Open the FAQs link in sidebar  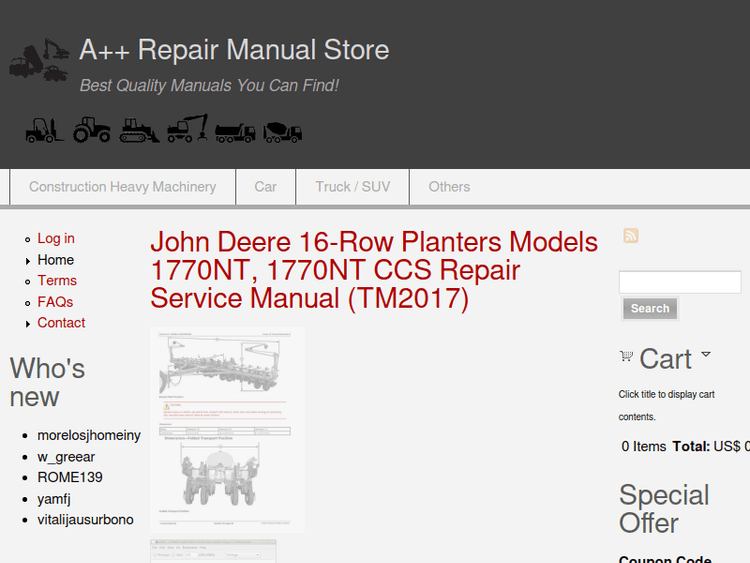pyautogui.click(x=55, y=302)
